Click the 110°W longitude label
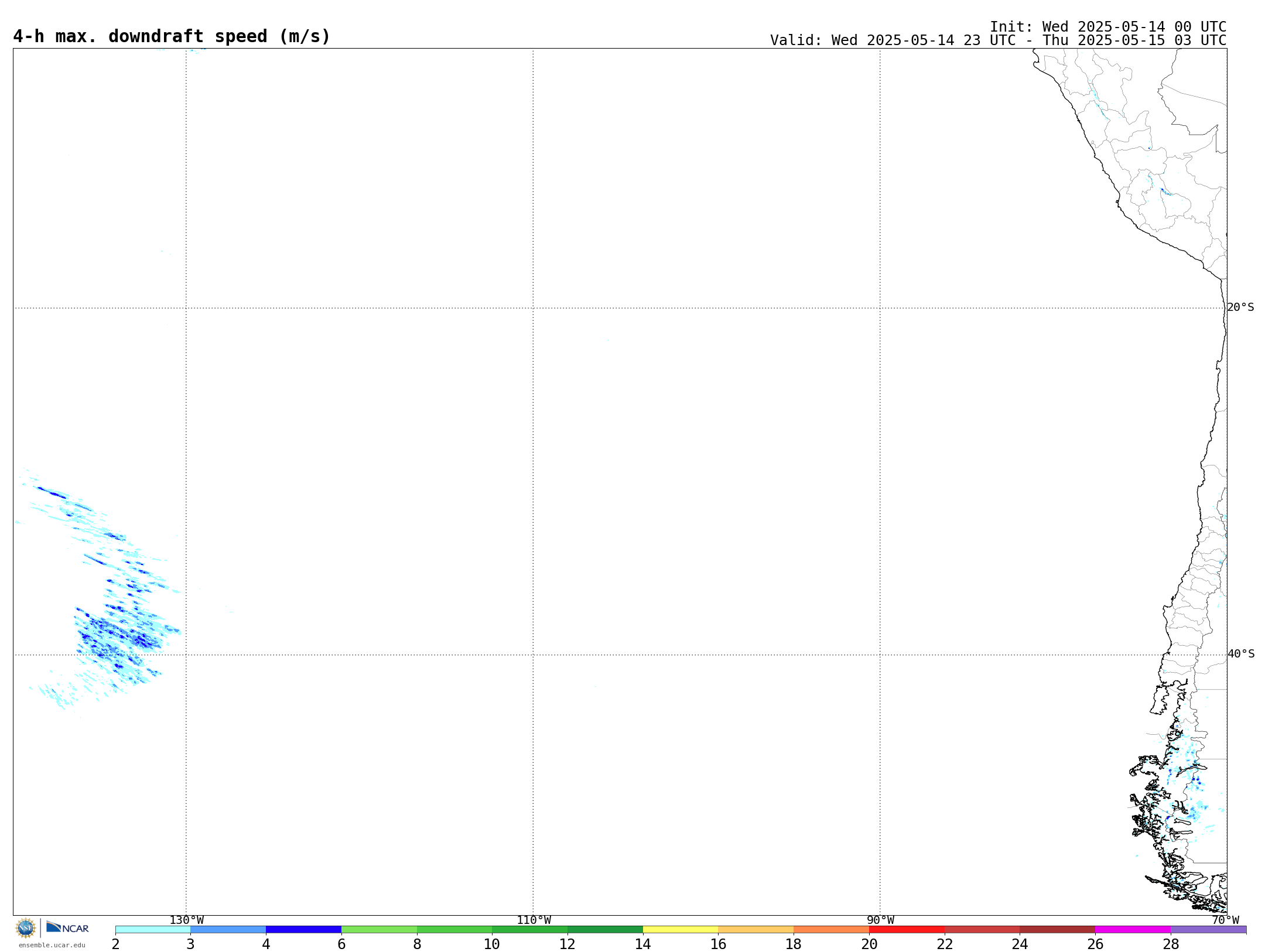Screen dimensions: 1265x952 tap(534, 920)
